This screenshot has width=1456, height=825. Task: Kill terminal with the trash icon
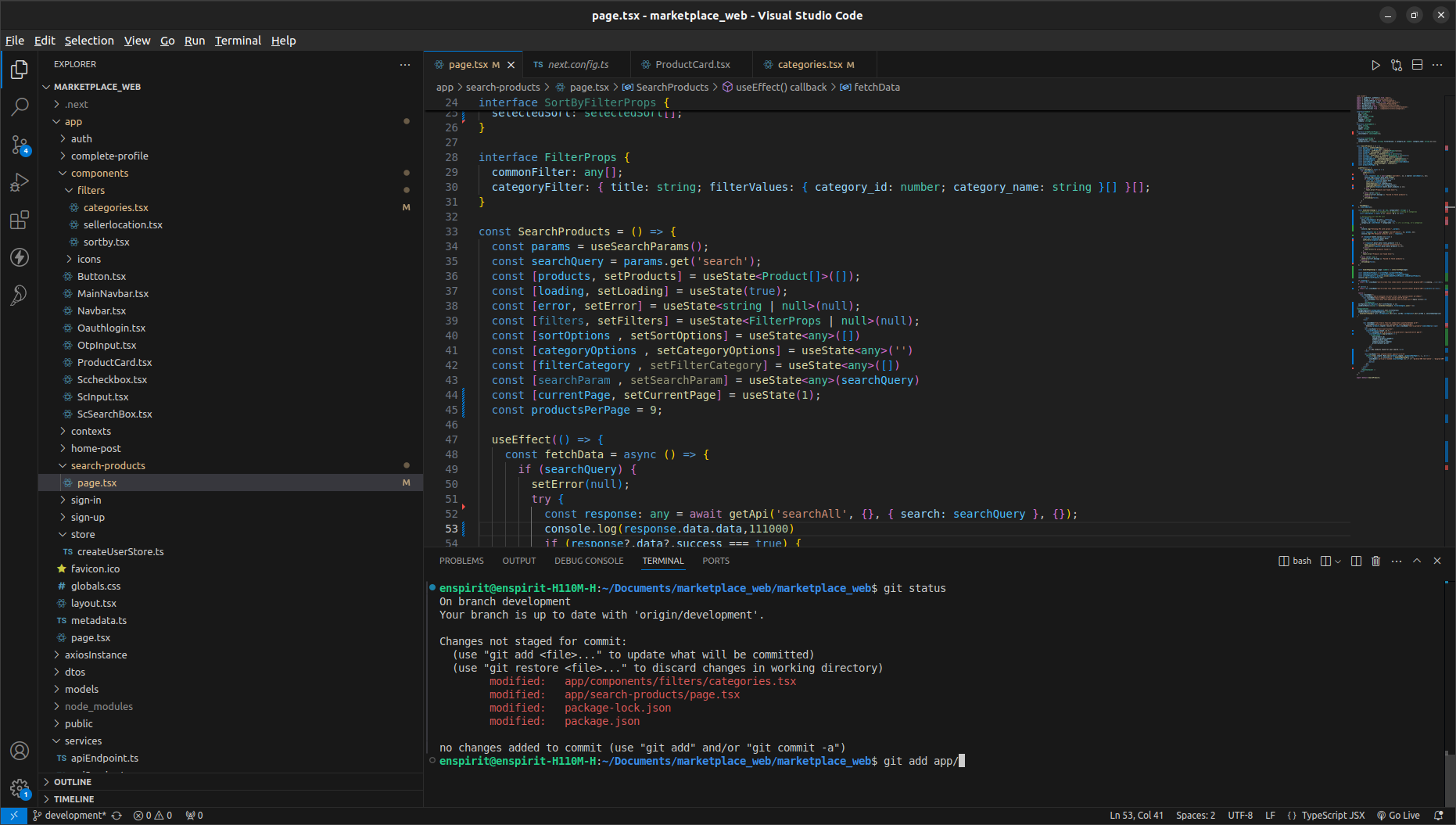[1376, 561]
